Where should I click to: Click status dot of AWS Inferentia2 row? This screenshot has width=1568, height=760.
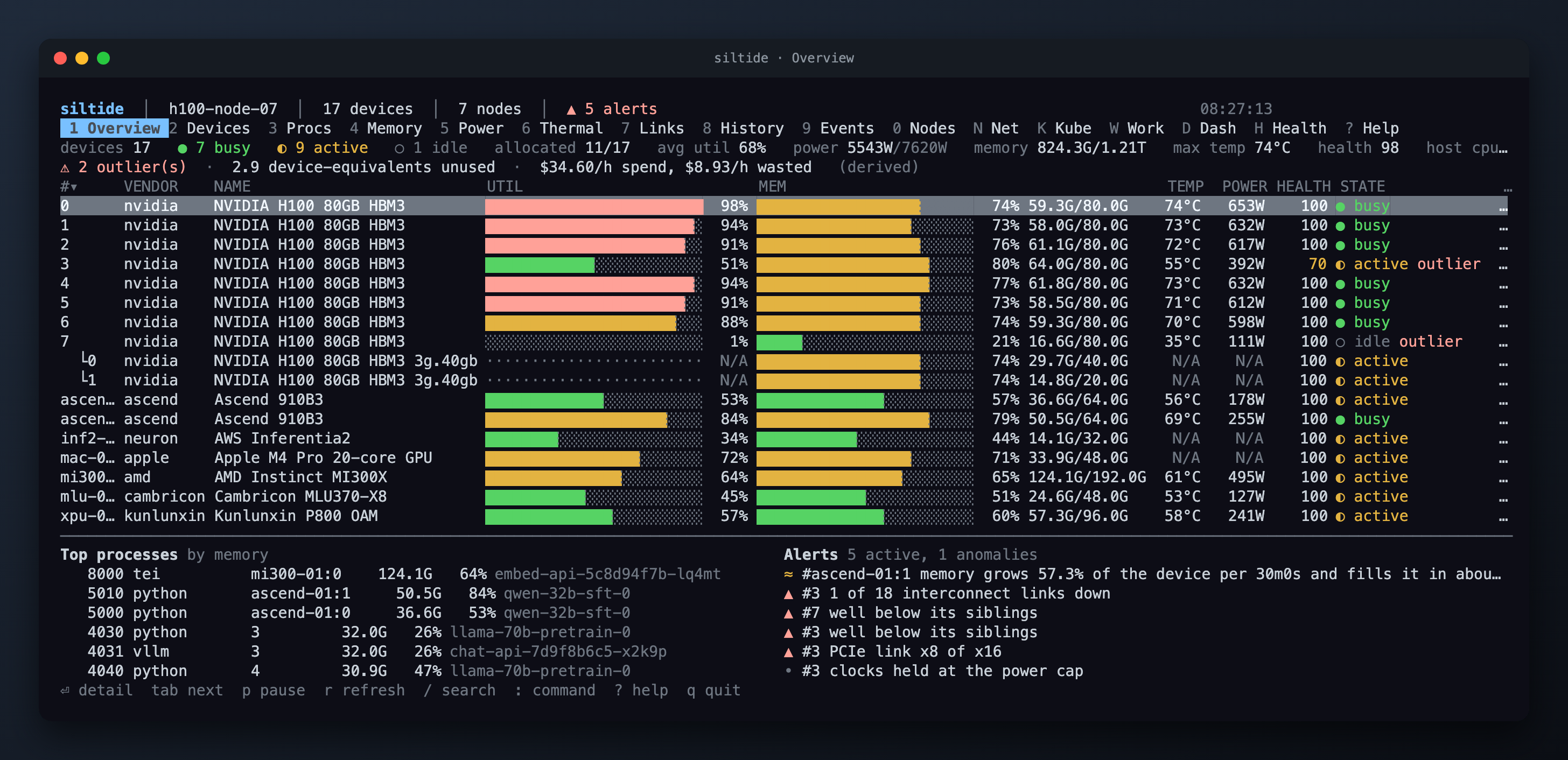pyautogui.click(x=1340, y=439)
